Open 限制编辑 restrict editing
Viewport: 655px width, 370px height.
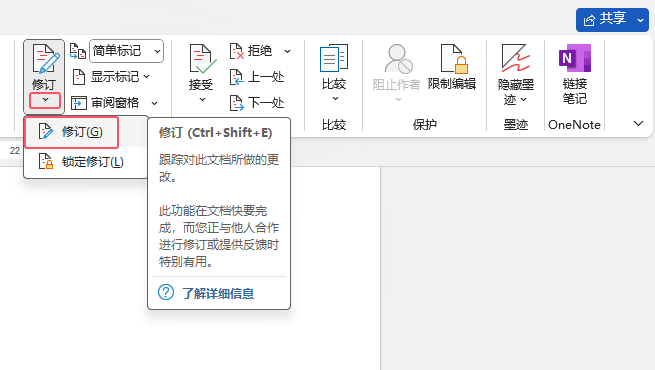[x=452, y=67]
